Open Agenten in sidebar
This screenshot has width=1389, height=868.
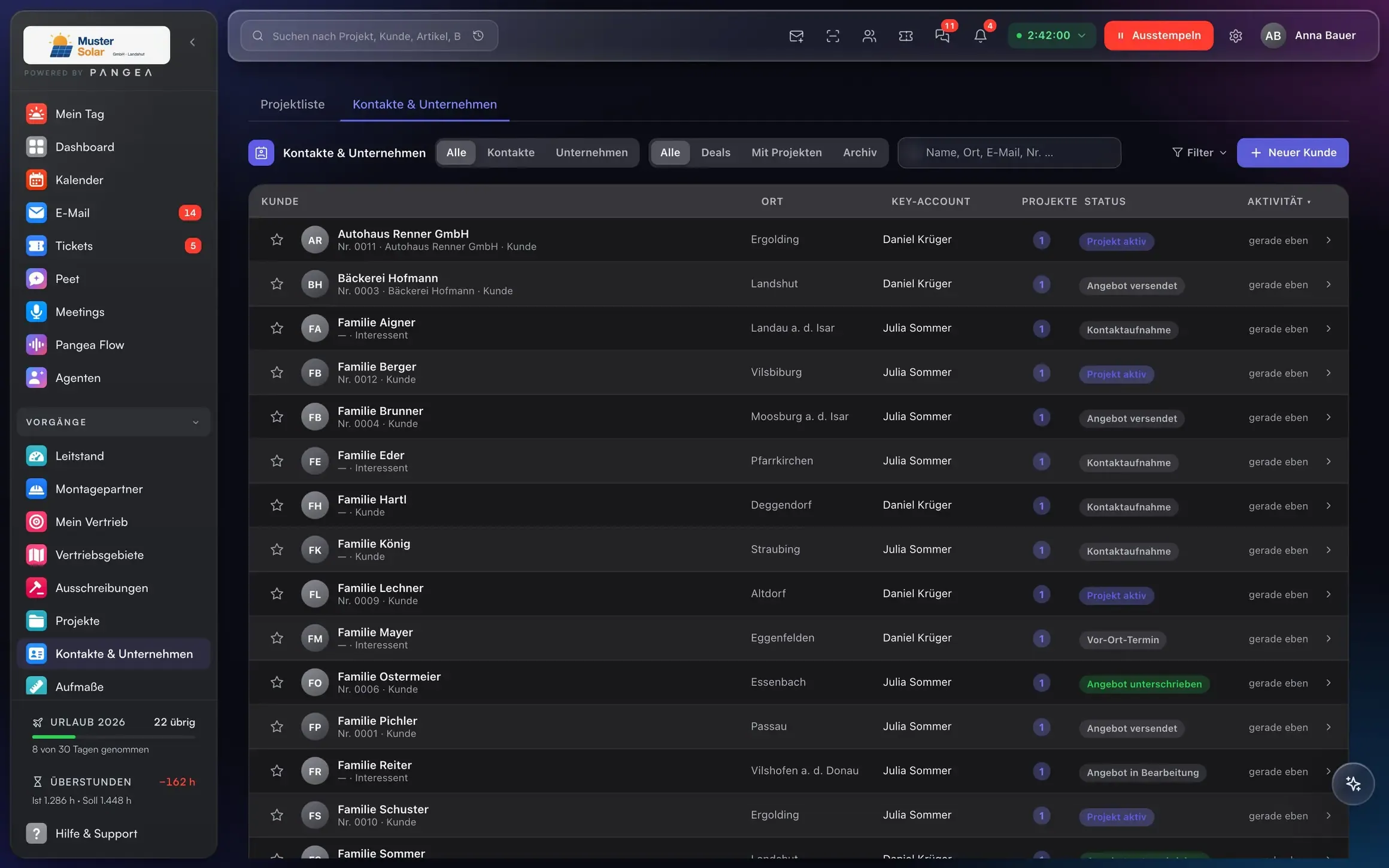[x=114, y=378]
